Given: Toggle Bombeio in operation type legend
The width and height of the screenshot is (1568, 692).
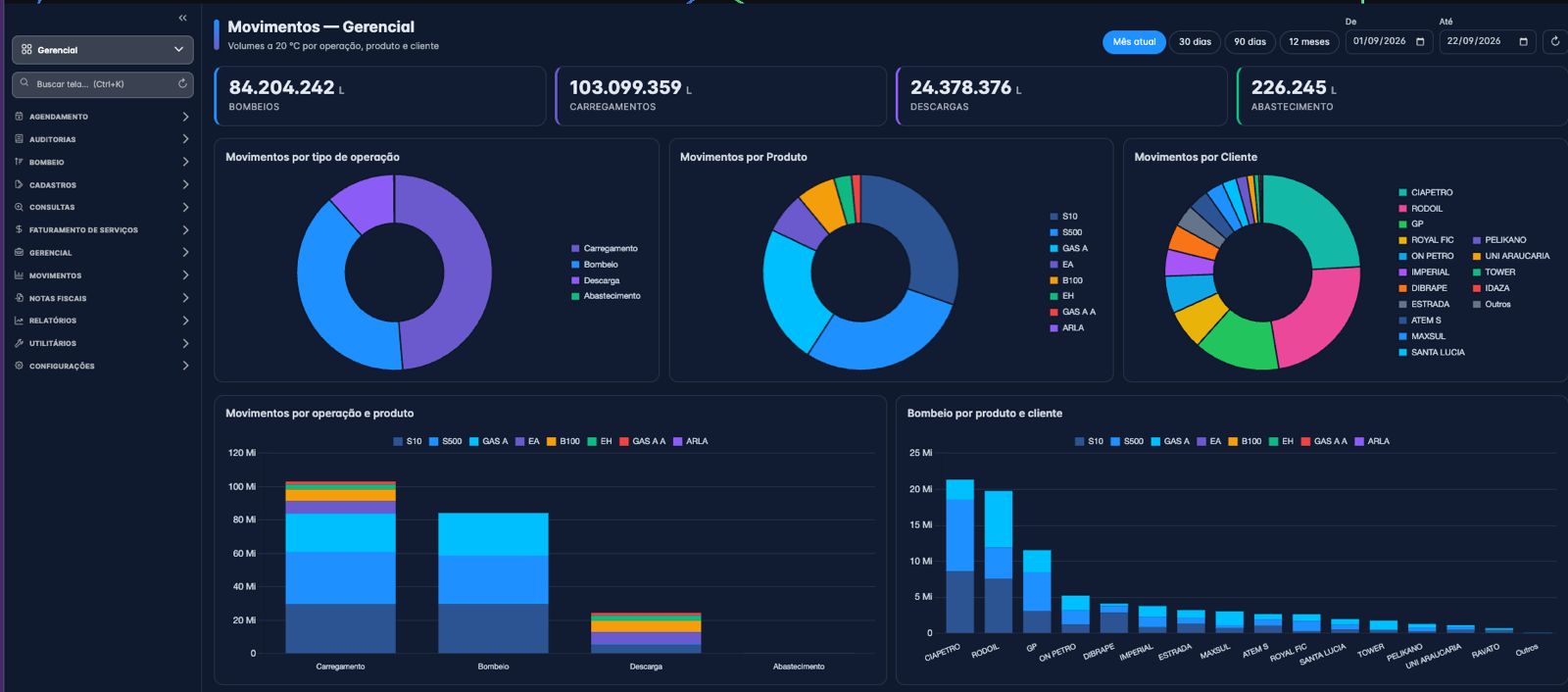Looking at the screenshot, I should pyautogui.click(x=595, y=265).
